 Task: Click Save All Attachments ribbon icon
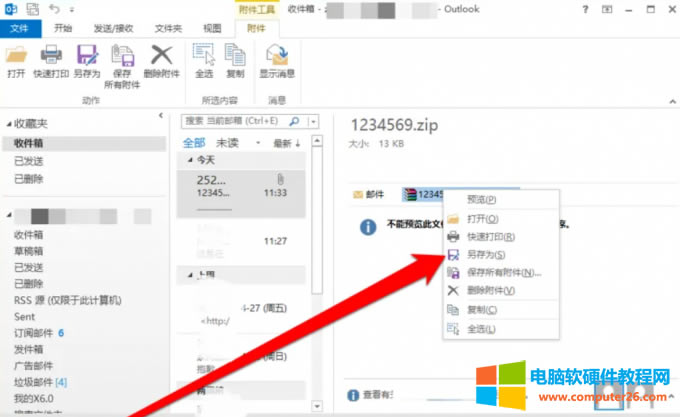122,55
